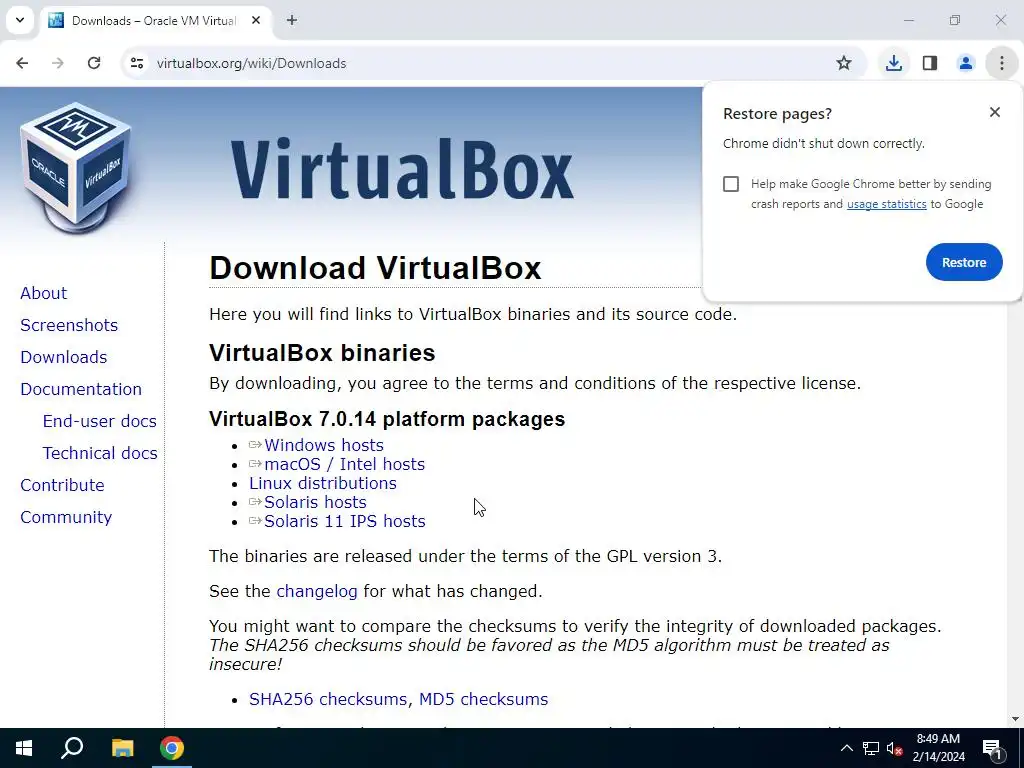
Task: Check the send crash reports checkbox
Action: [731, 184]
